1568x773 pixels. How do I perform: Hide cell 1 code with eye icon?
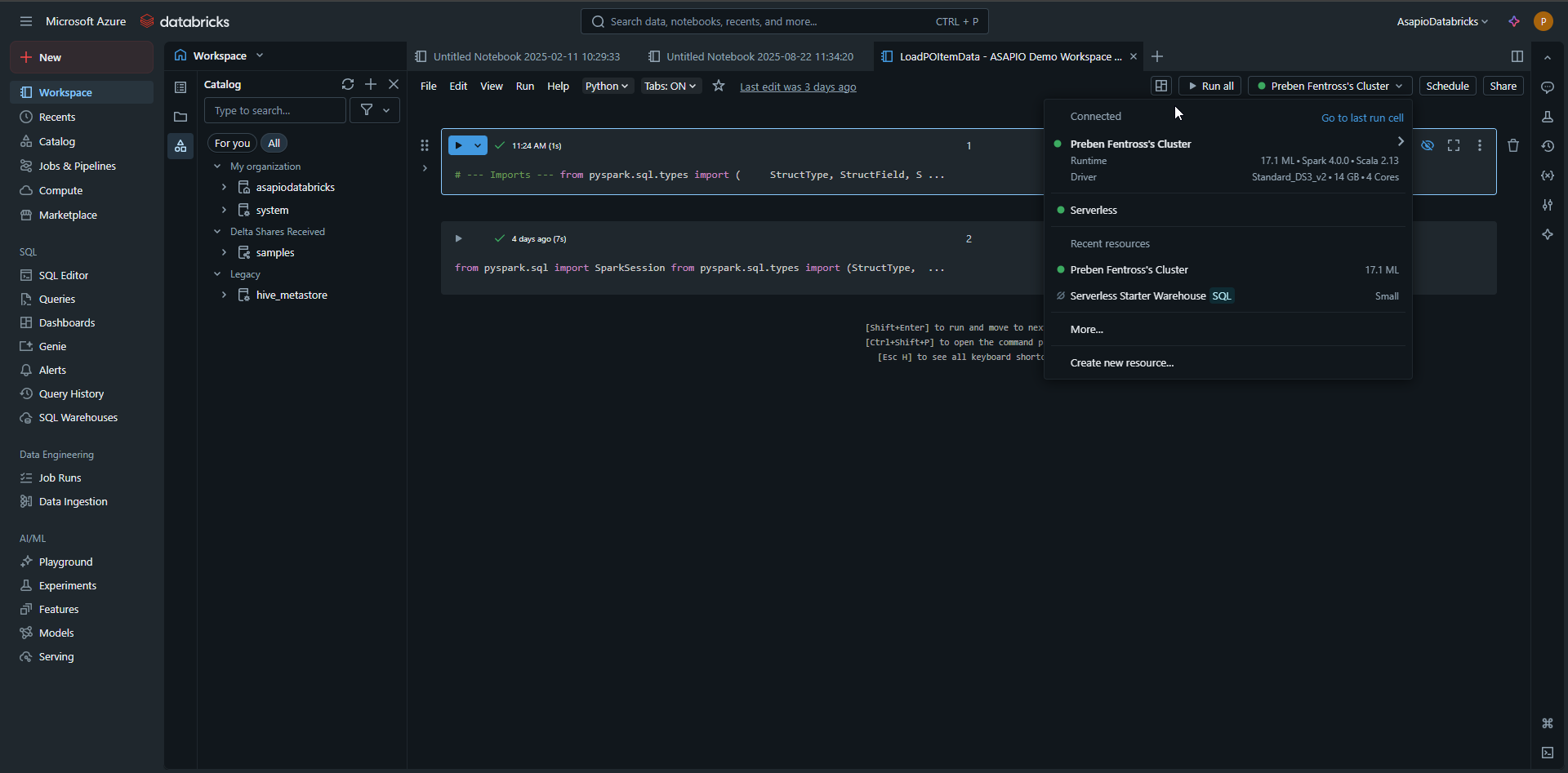[x=1428, y=145]
